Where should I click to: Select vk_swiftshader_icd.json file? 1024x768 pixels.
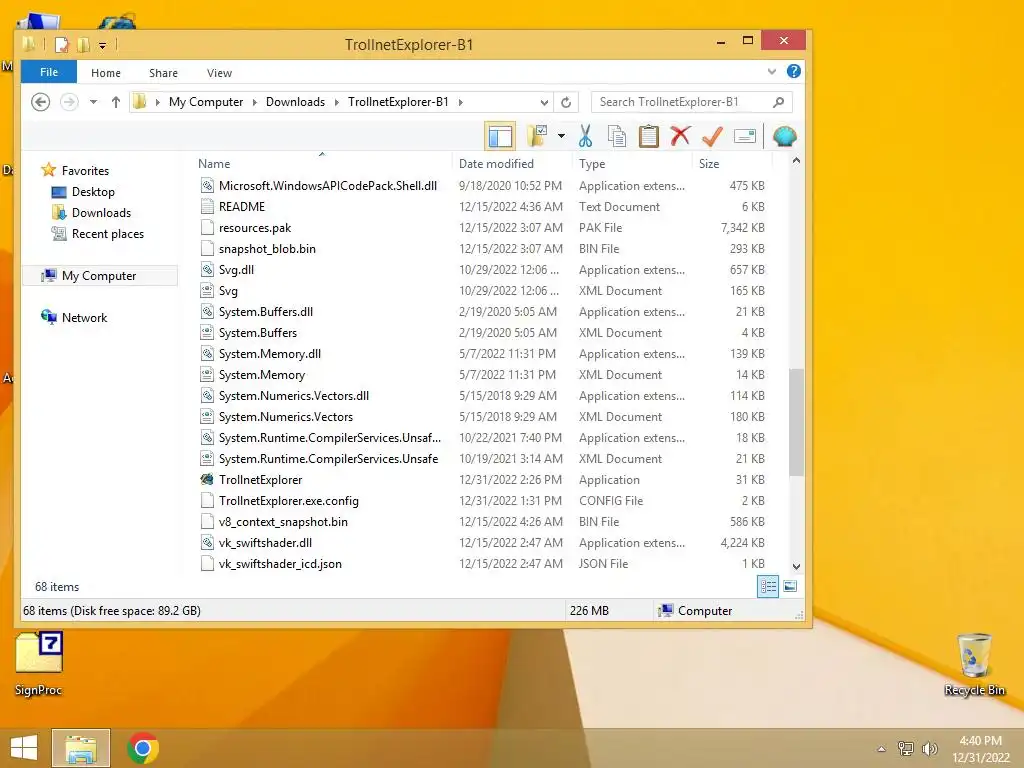pyautogui.click(x=280, y=564)
